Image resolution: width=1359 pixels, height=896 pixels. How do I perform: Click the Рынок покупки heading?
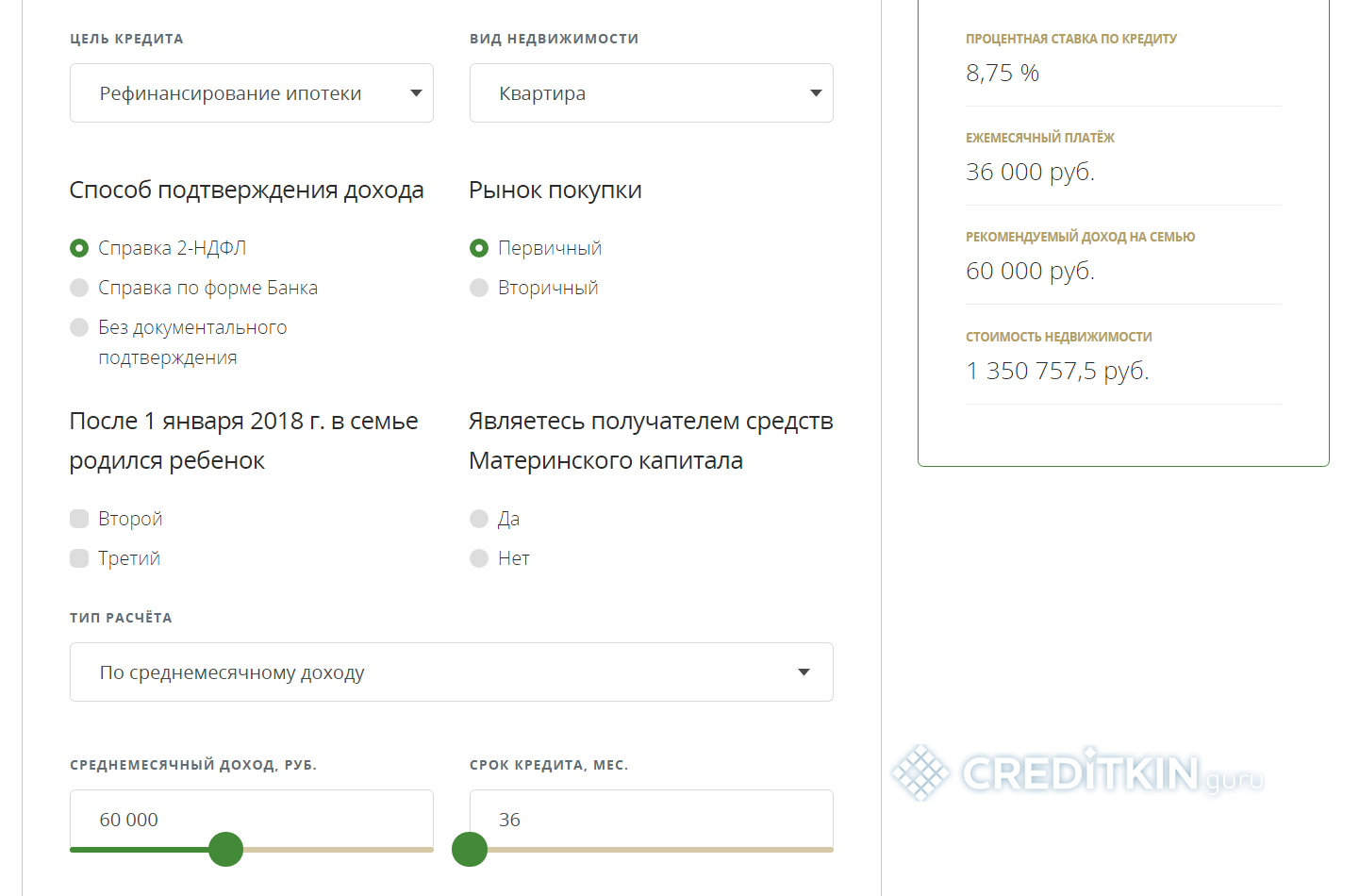[555, 190]
